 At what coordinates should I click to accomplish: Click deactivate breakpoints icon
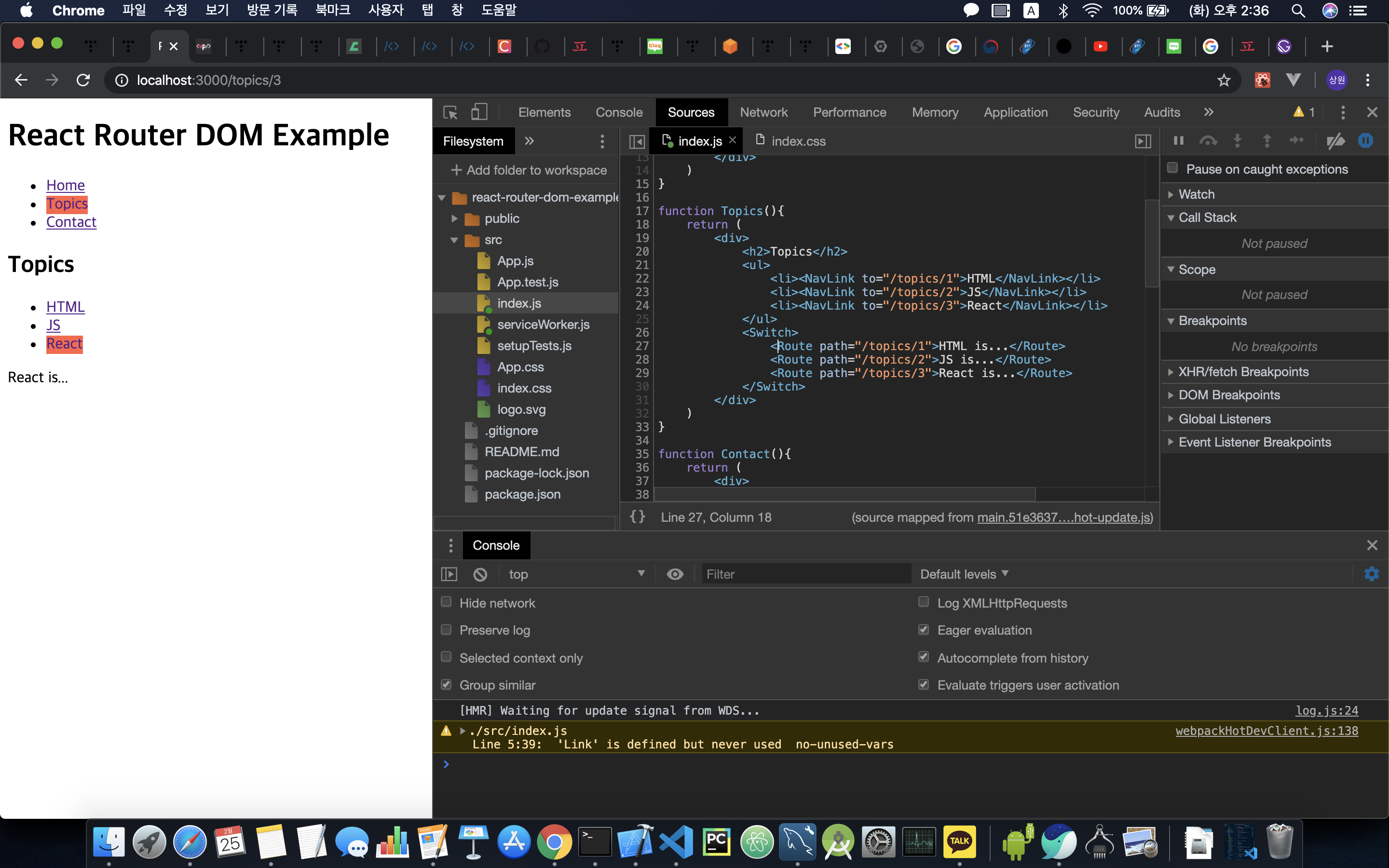[x=1335, y=141]
